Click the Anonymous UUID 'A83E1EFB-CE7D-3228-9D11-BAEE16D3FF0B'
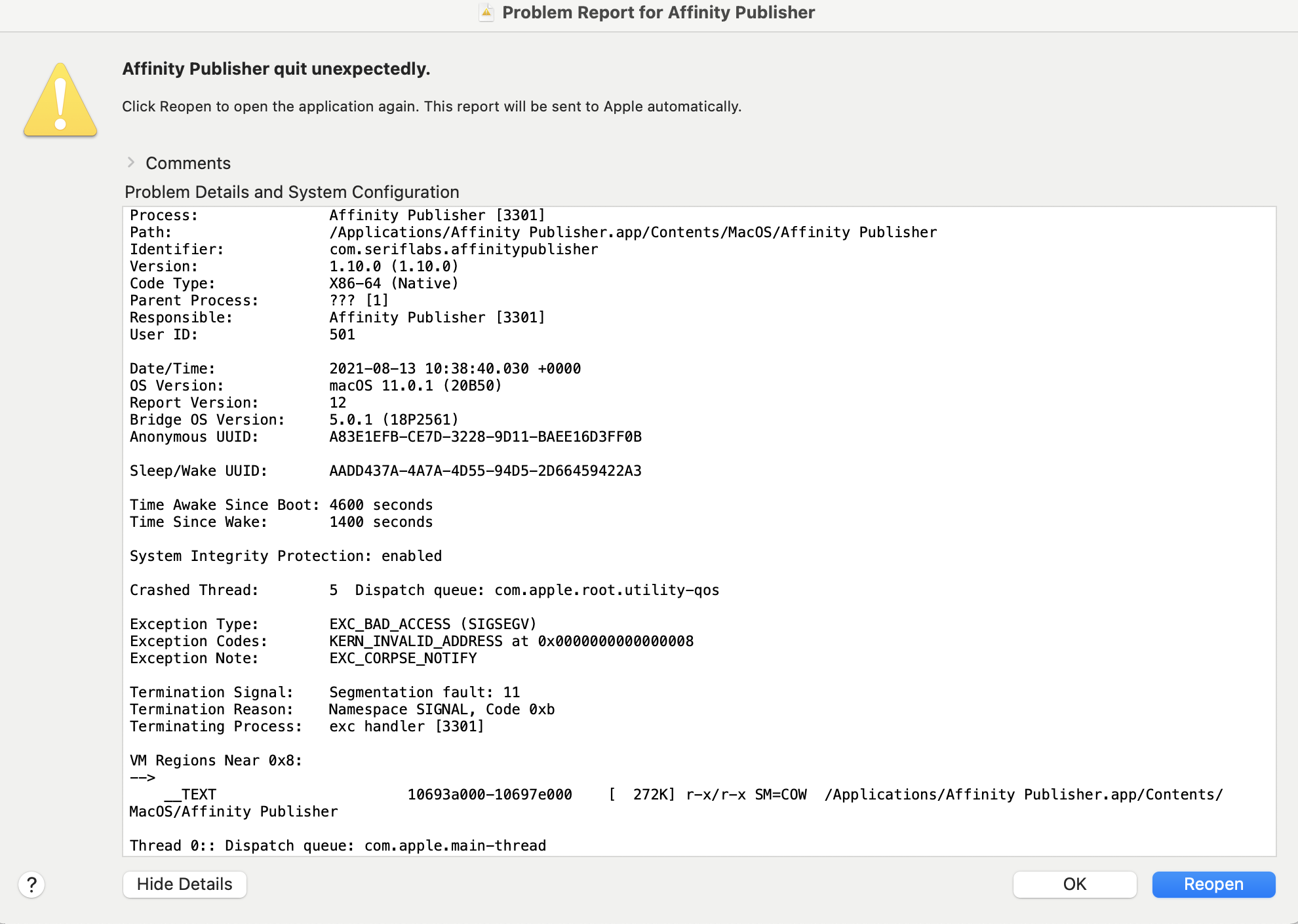The height and width of the screenshot is (924, 1298). coord(485,436)
